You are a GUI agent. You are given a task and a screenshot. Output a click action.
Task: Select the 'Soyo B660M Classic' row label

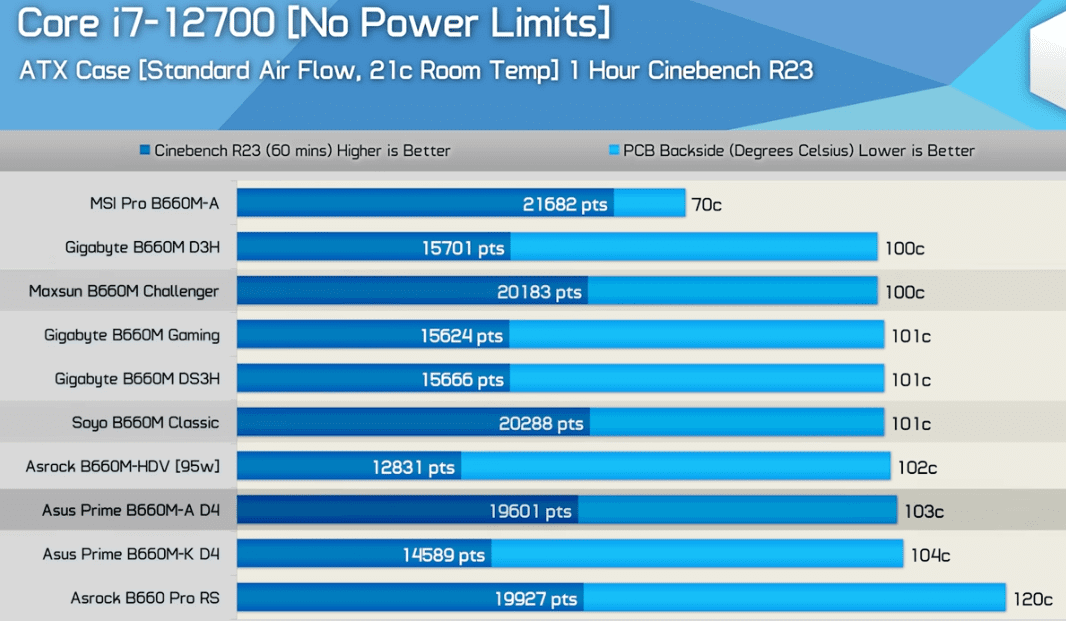tap(145, 423)
